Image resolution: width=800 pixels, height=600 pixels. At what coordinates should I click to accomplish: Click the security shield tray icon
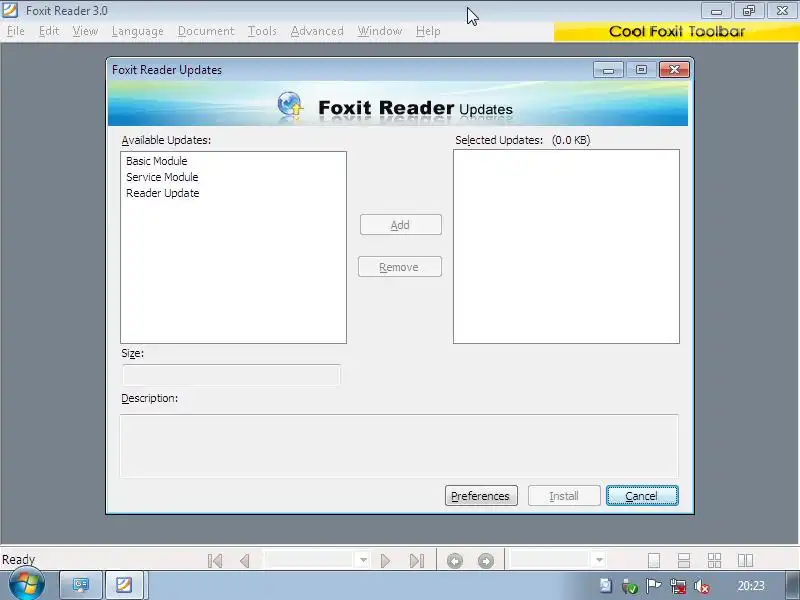630,586
